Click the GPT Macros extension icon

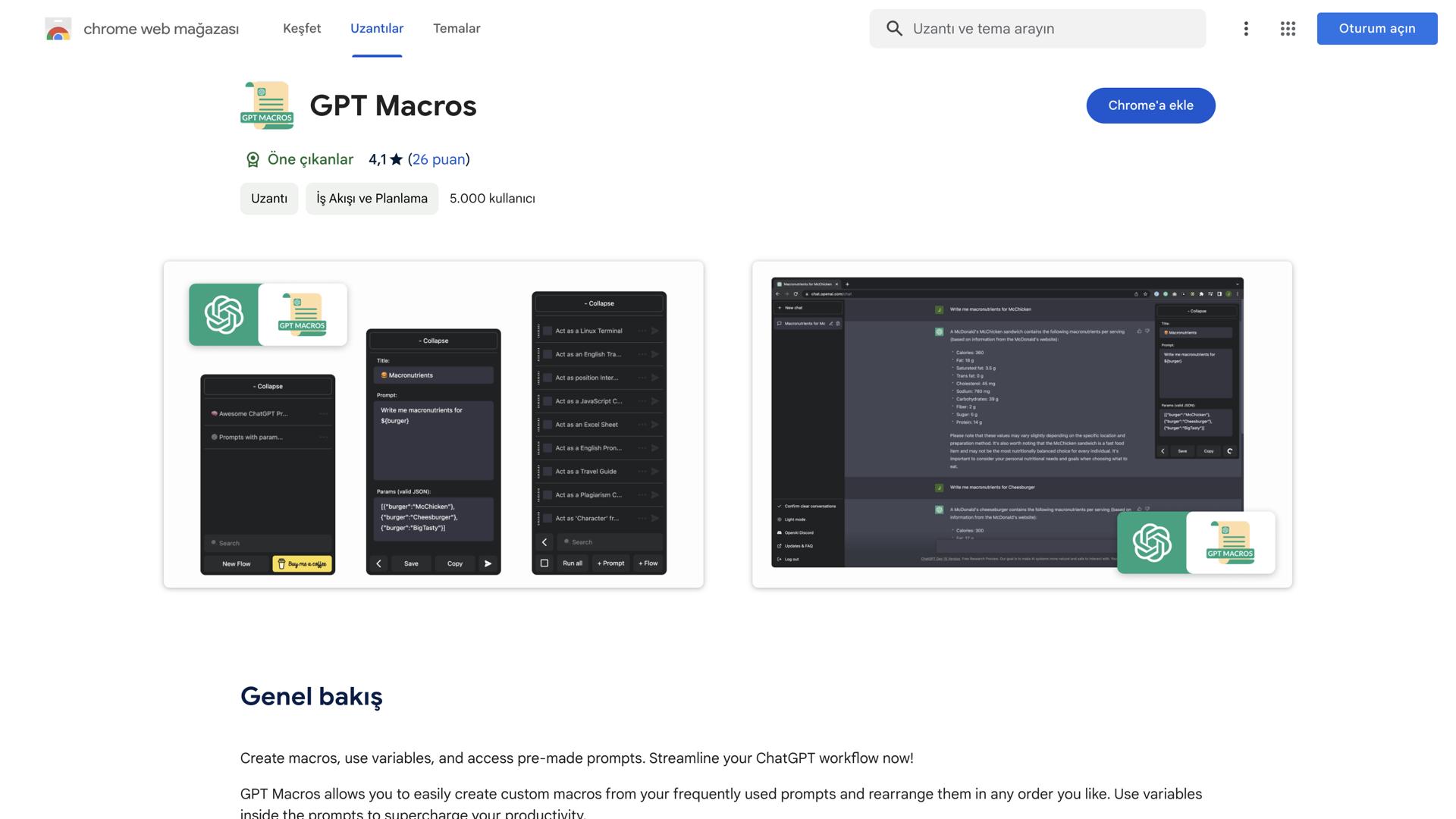267,105
